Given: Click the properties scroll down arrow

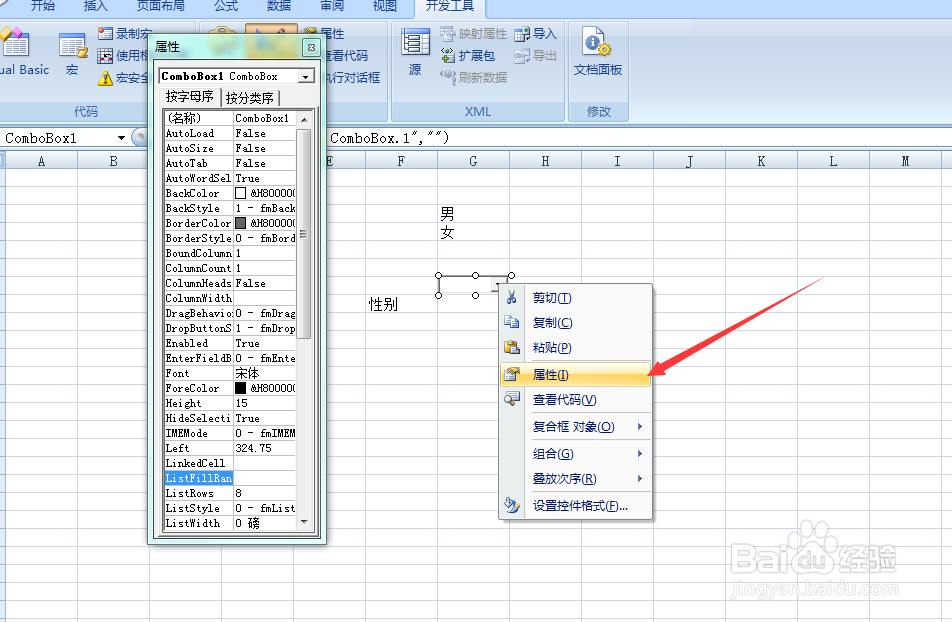Looking at the screenshot, I should click(304, 522).
